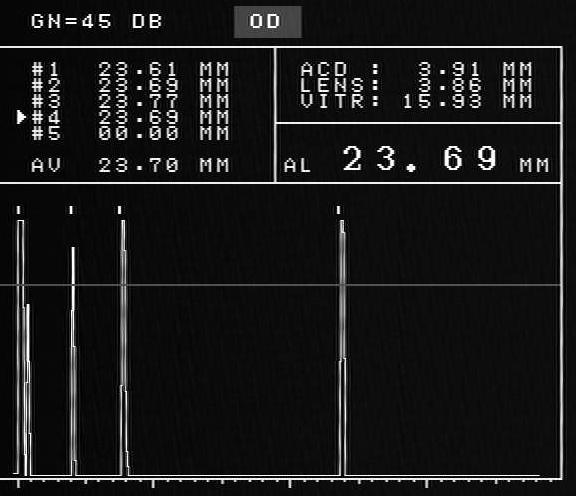Click the anterior lens echo spike
The image size is (576, 496).
tap(73, 361)
